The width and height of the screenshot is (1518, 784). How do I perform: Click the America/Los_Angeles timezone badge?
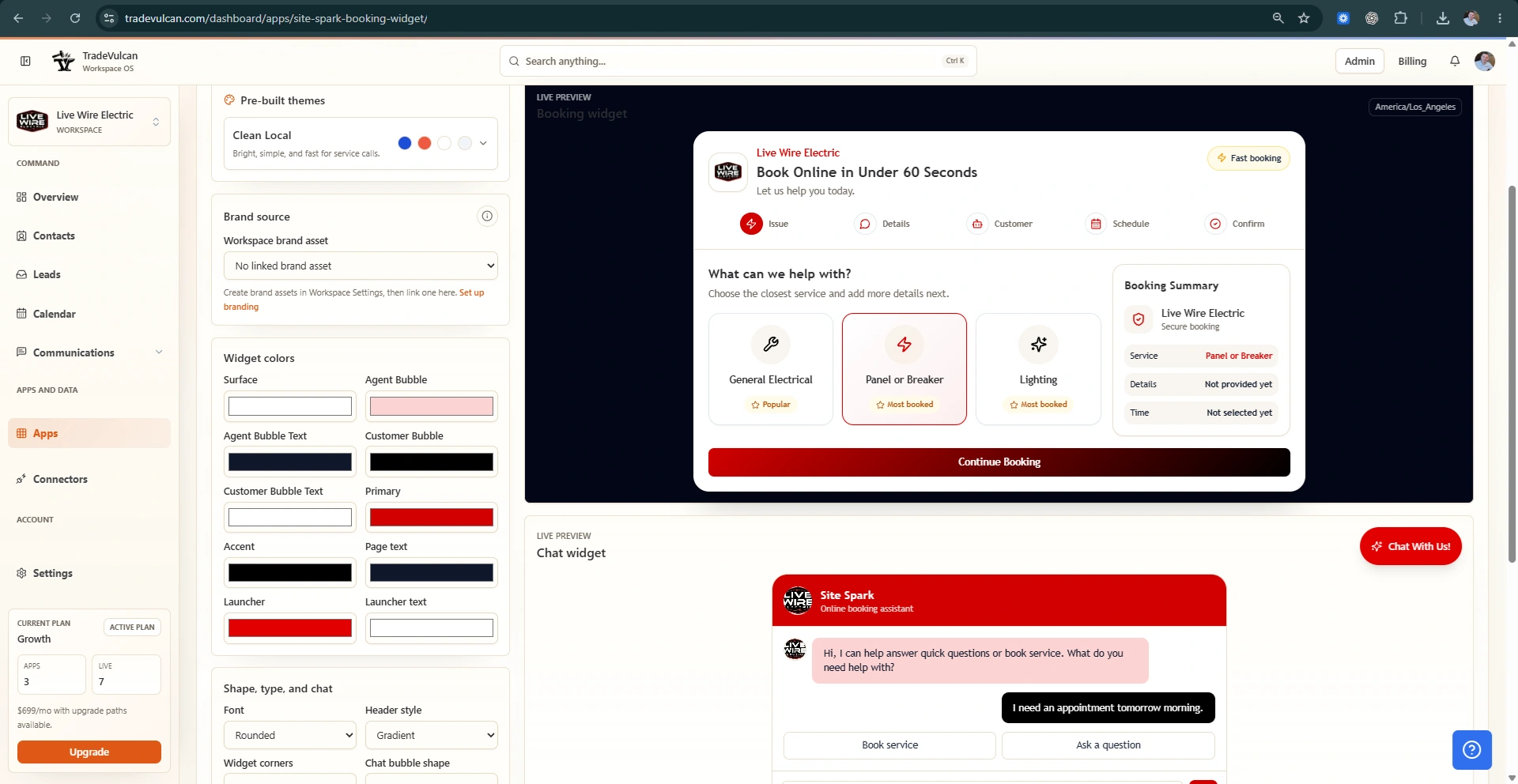point(1415,107)
